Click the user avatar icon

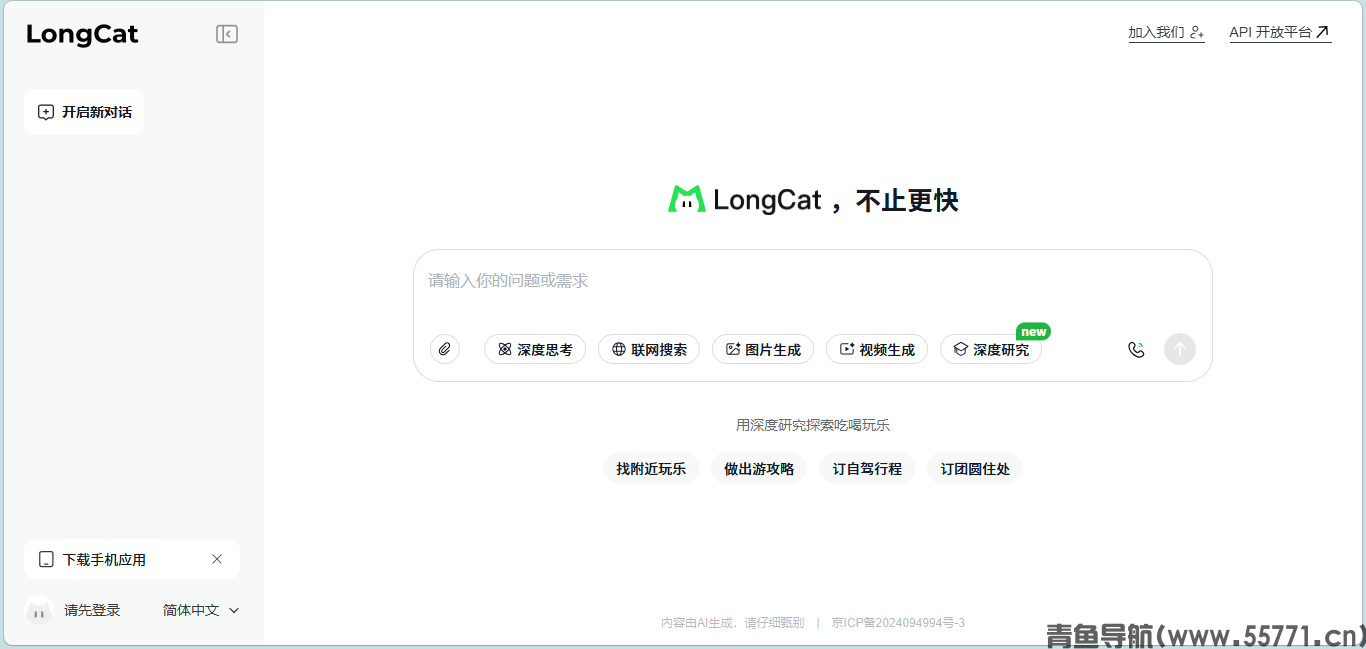39,610
